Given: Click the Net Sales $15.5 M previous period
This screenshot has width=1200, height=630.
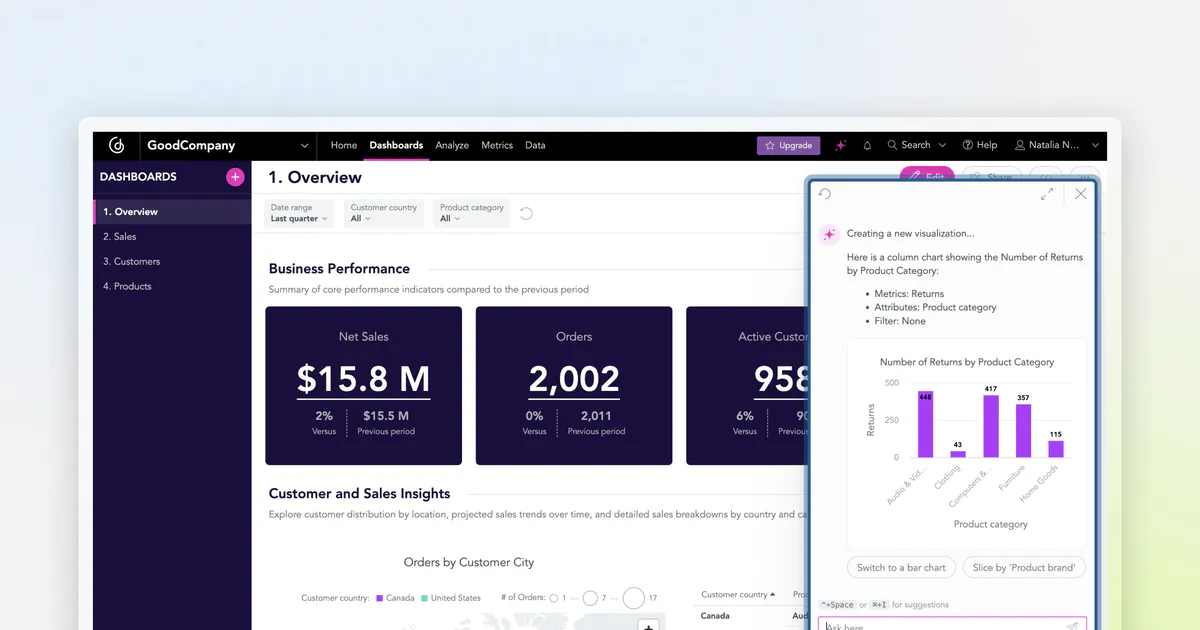Looking at the screenshot, I should coord(386,416).
